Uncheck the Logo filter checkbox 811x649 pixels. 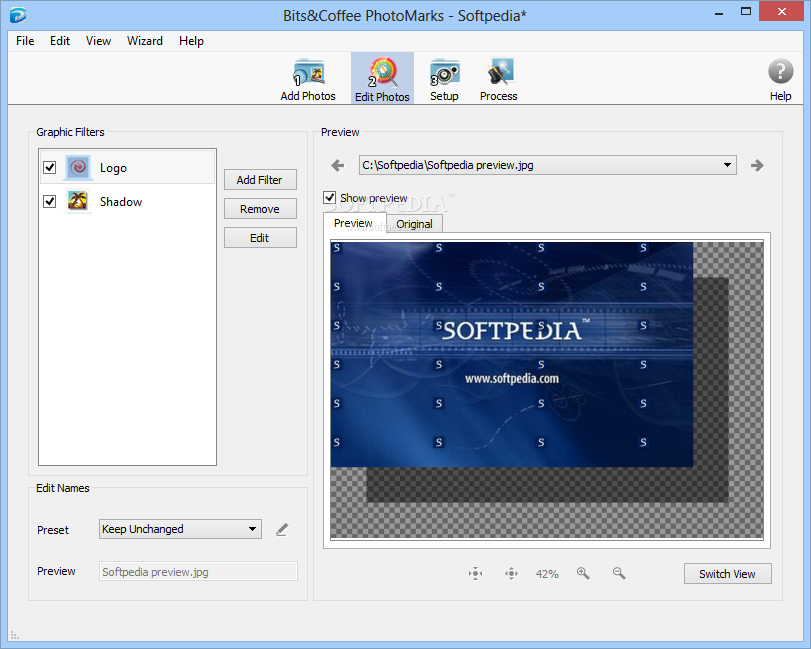50,168
